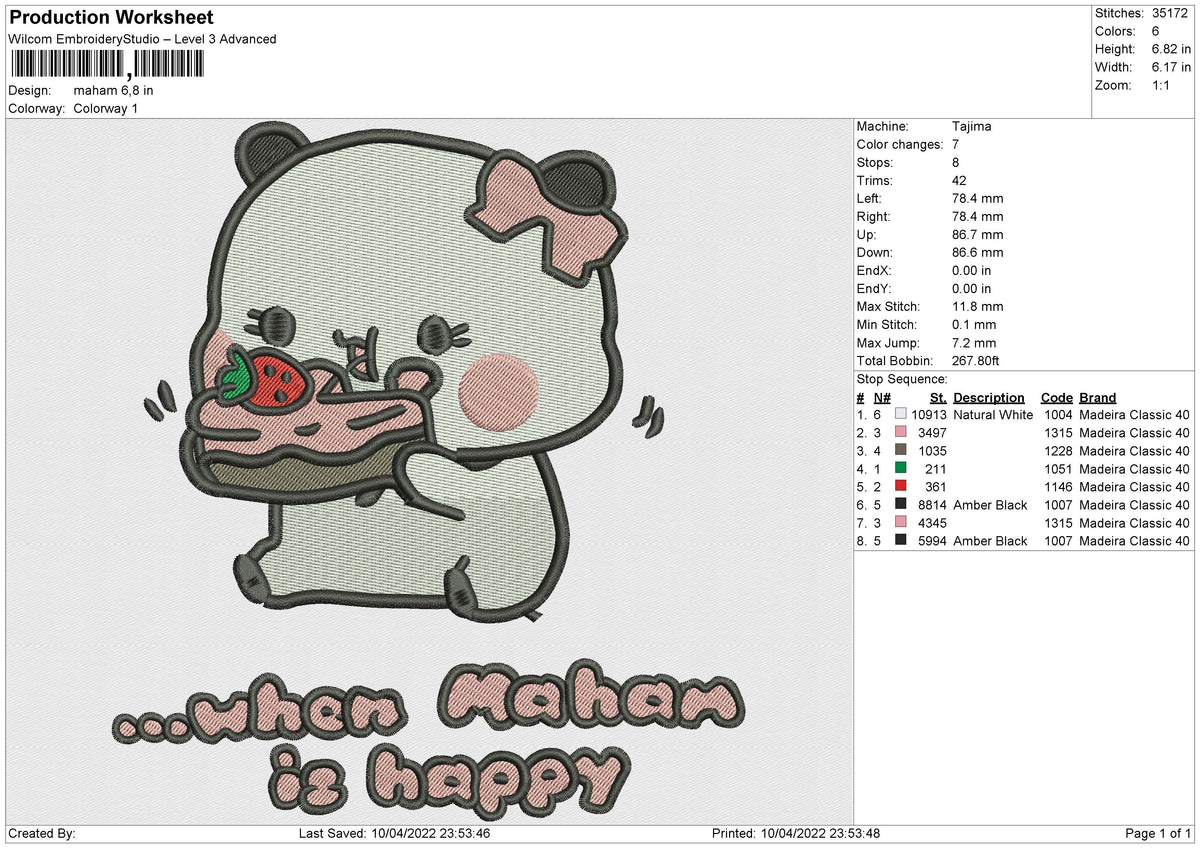Click the Brand column header

(1098, 397)
